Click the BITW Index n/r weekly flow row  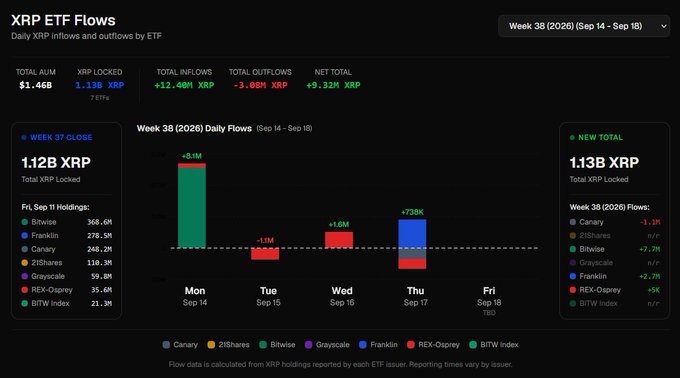615,303
